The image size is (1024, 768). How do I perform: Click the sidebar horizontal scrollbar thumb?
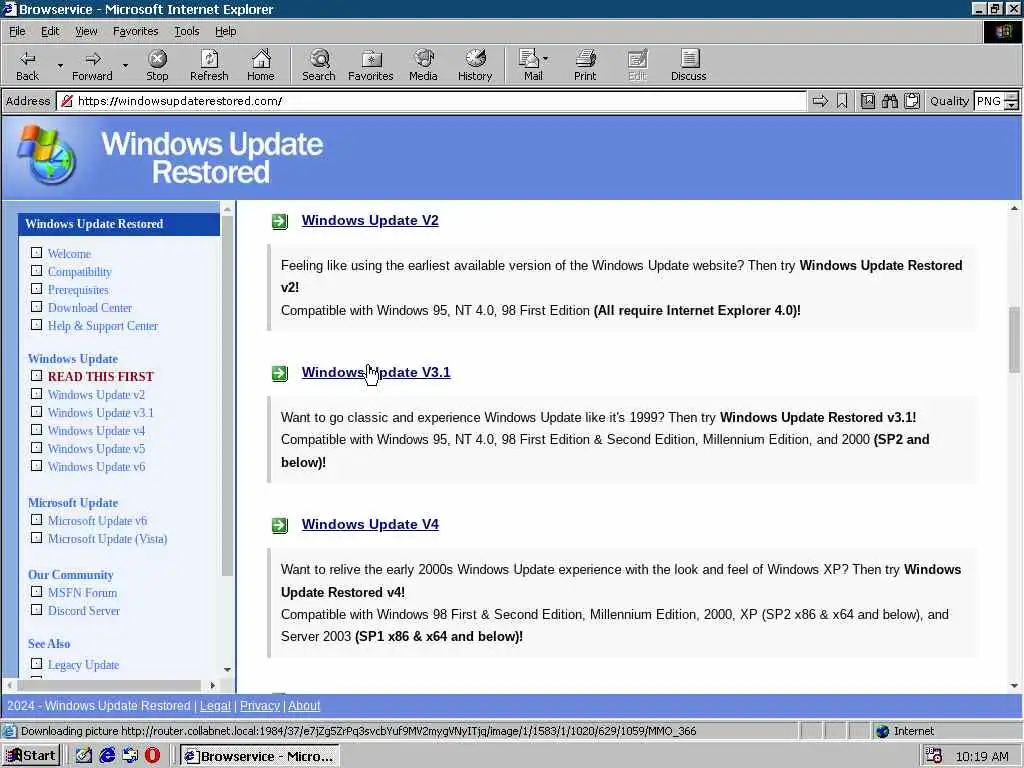point(108,685)
